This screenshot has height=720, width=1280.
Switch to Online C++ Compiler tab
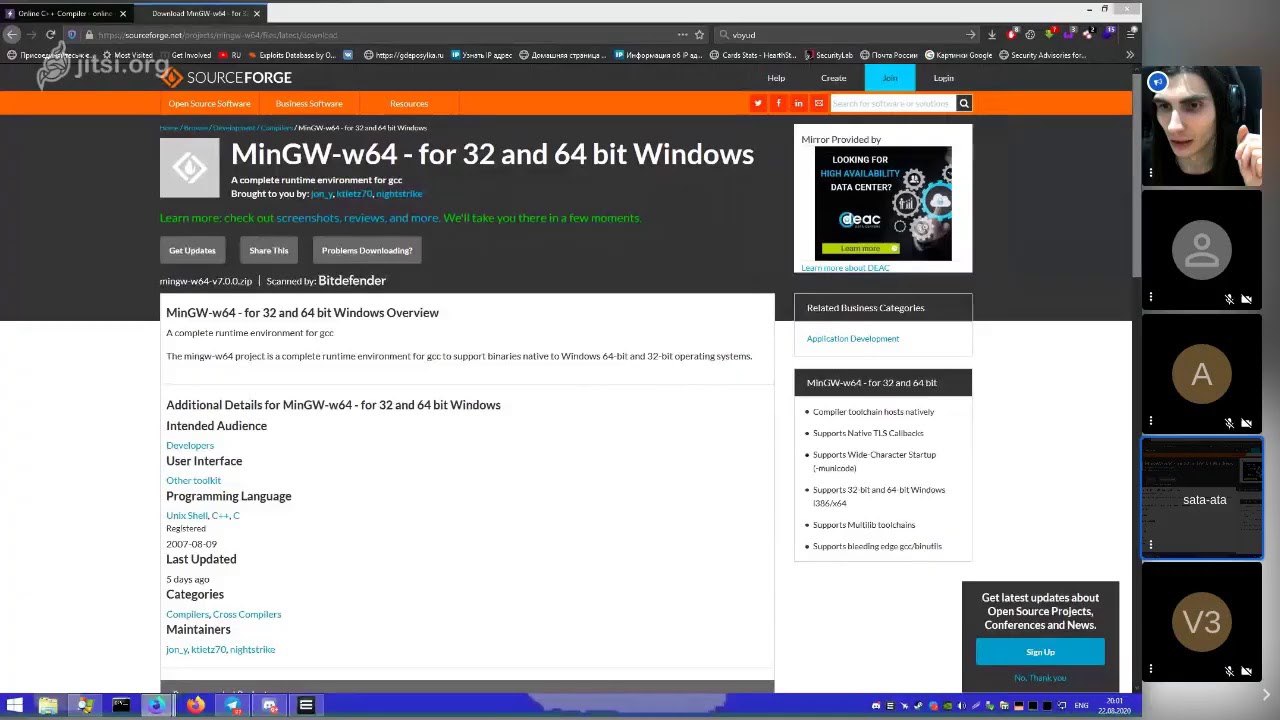pos(64,14)
